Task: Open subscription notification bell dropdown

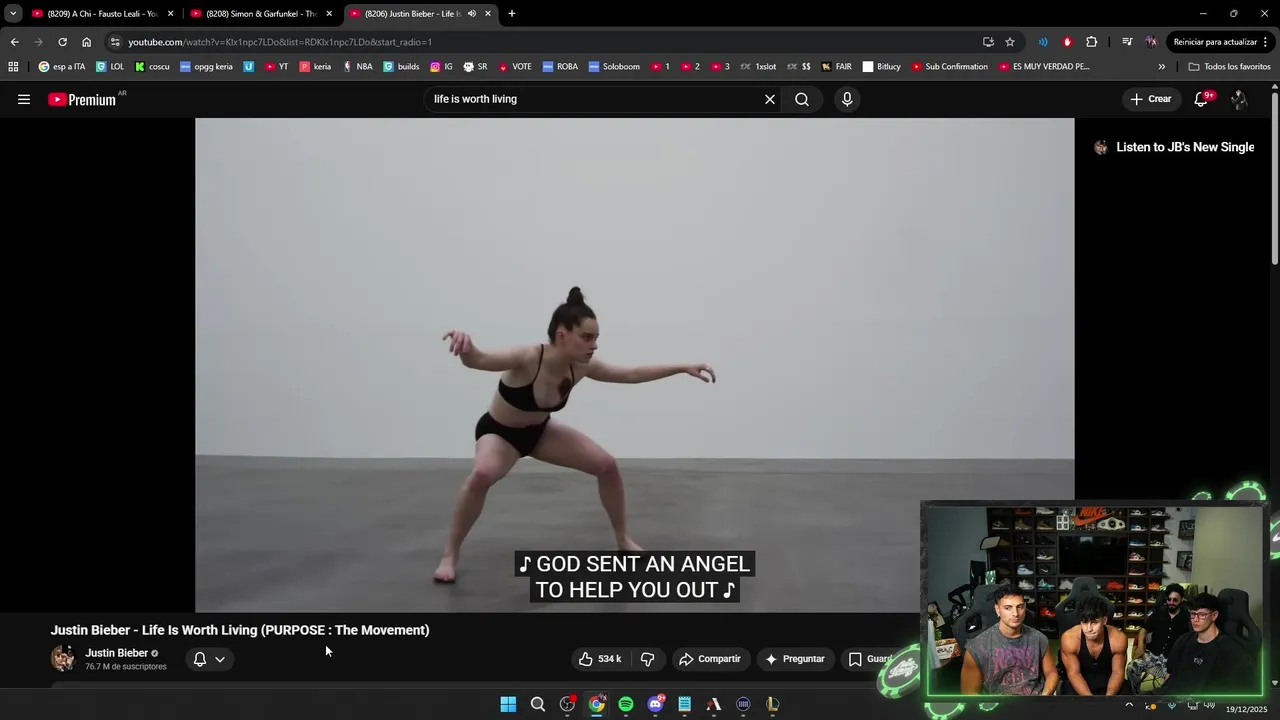Action: (x=209, y=659)
